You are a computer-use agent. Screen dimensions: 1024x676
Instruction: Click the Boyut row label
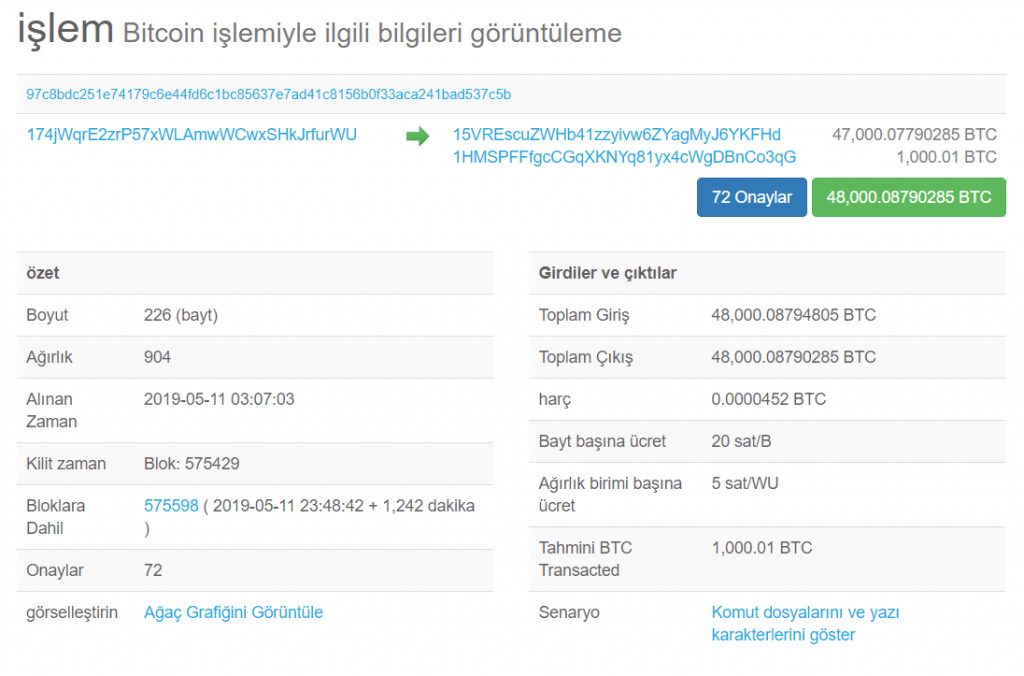point(47,315)
